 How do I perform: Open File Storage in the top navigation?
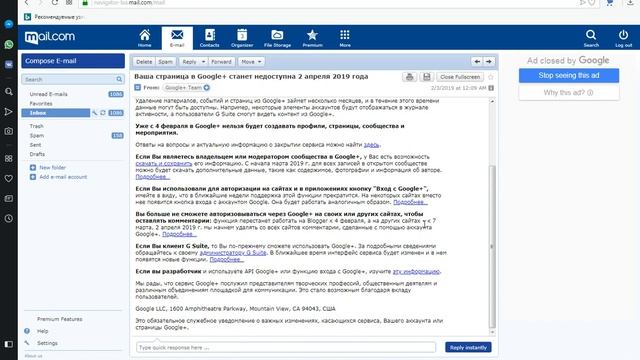277,38
